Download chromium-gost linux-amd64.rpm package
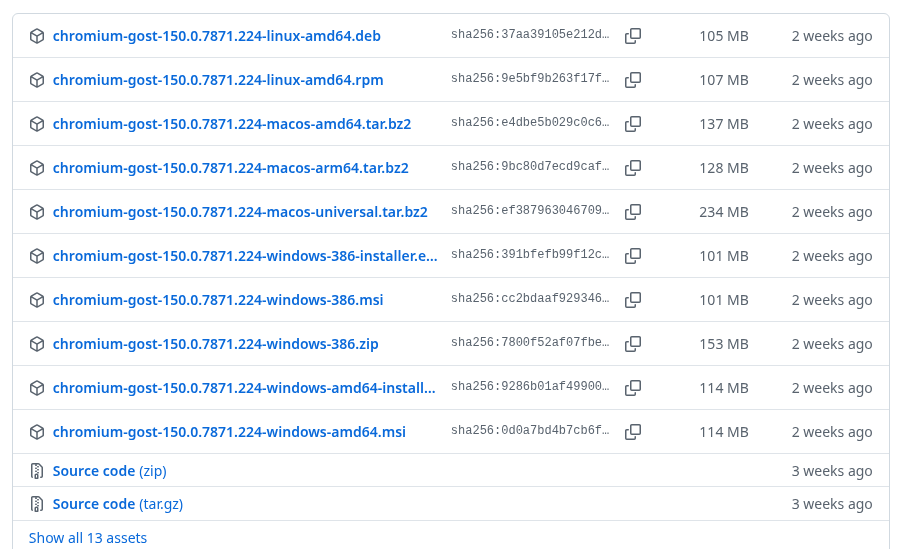The height and width of the screenshot is (549, 906). pos(218,80)
